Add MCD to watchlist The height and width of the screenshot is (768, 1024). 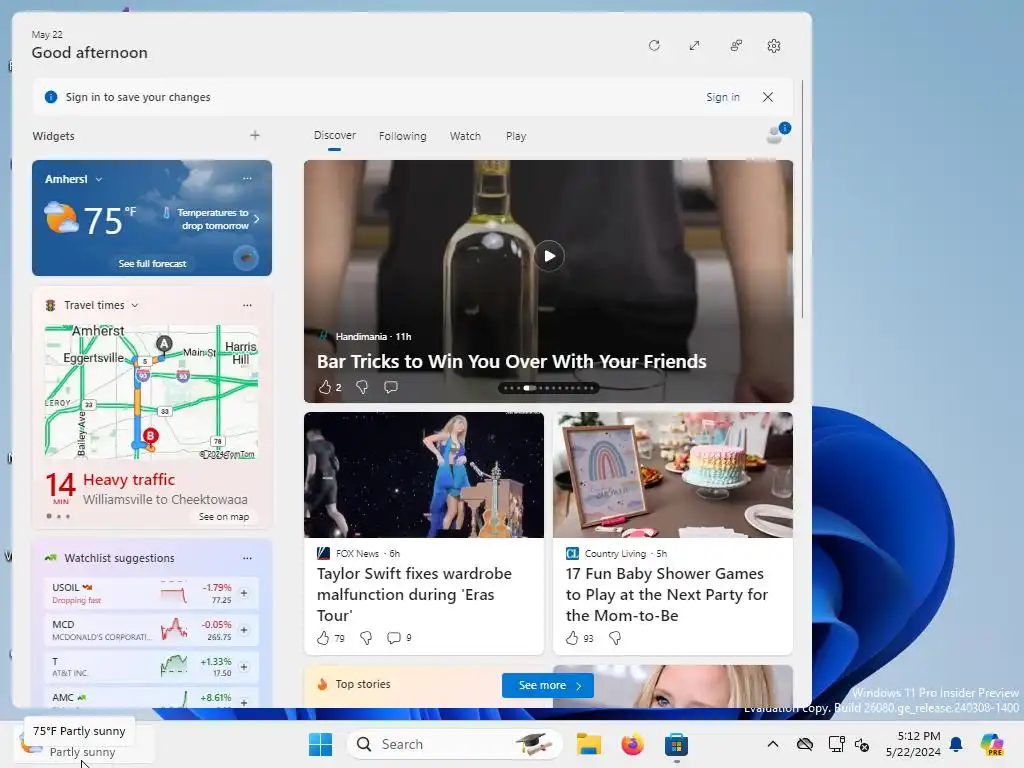point(244,630)
